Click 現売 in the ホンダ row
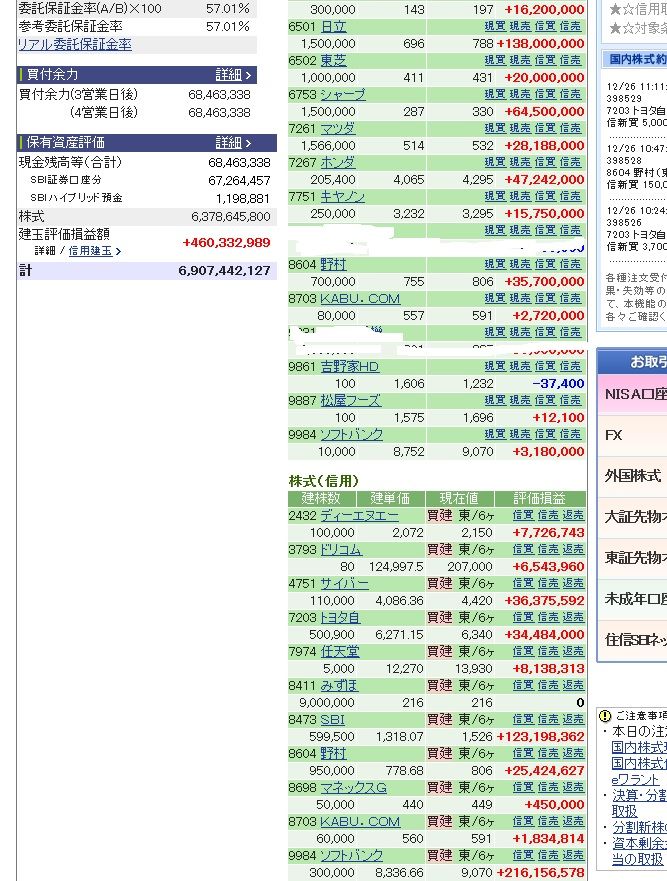Image resolution: width=667 pixels, height=881 pixels. (520, 162)
